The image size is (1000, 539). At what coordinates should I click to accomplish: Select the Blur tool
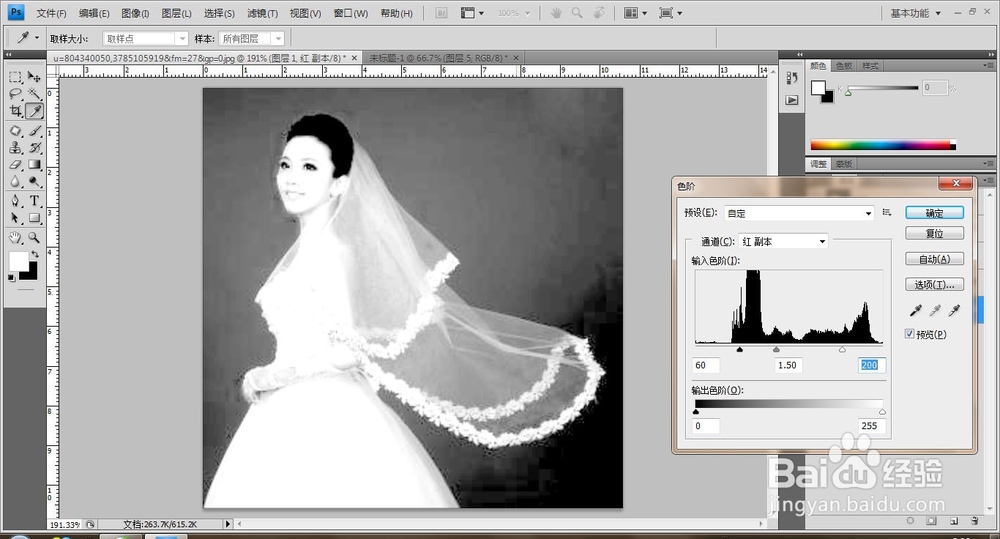click(x=15, y=181)
